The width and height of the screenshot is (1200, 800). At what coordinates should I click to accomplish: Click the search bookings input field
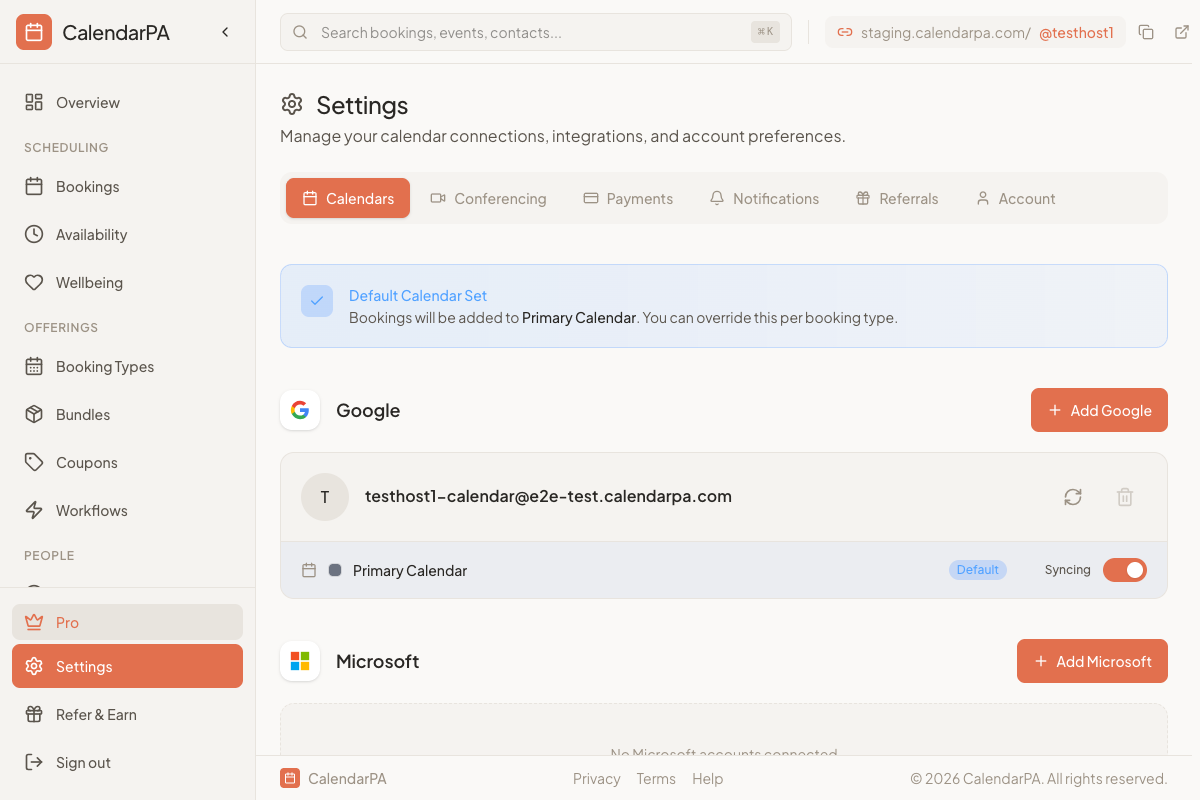520,32
